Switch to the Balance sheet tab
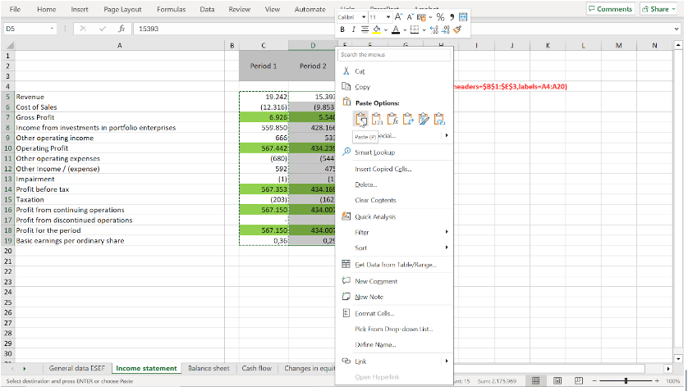The image size is (688, 391). click(208, 368)
